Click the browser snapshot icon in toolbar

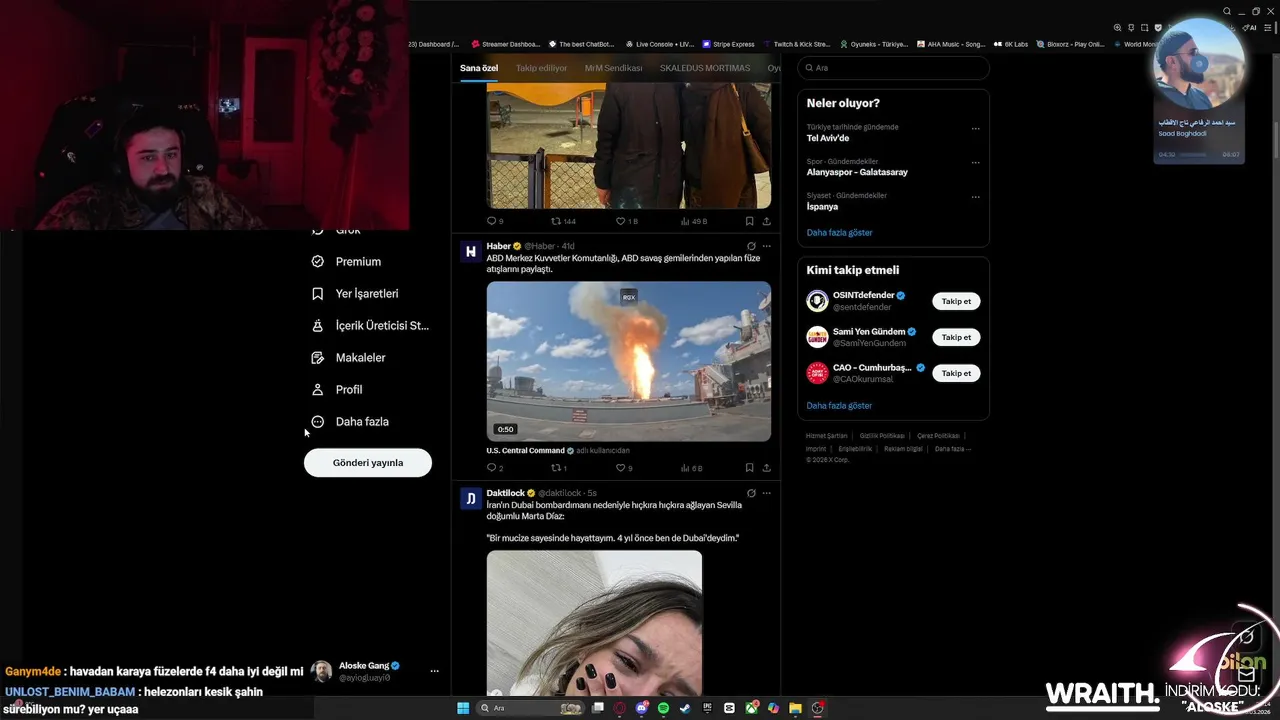[x=1145, y=27]
